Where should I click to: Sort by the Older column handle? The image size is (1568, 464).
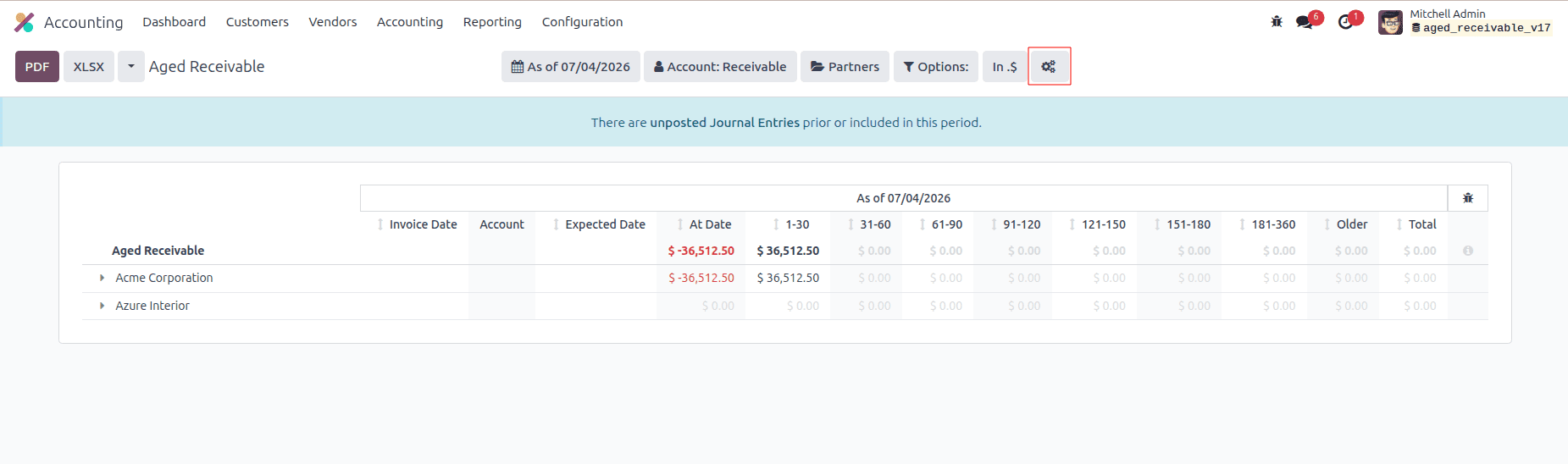tap(1327, 224)
